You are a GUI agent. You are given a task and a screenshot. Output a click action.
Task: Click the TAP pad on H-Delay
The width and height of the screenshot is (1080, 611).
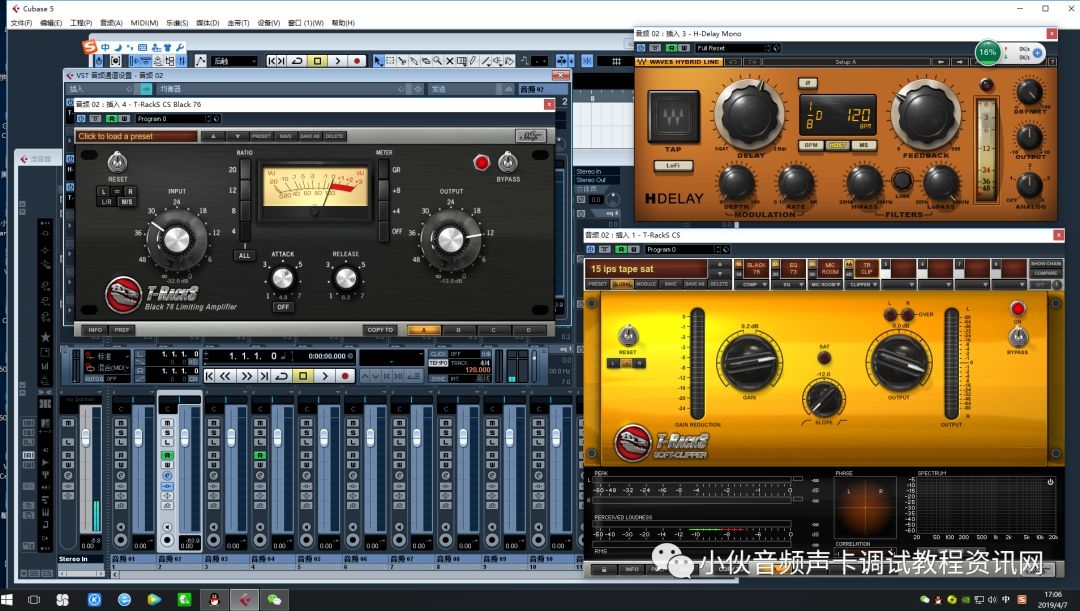673,117
